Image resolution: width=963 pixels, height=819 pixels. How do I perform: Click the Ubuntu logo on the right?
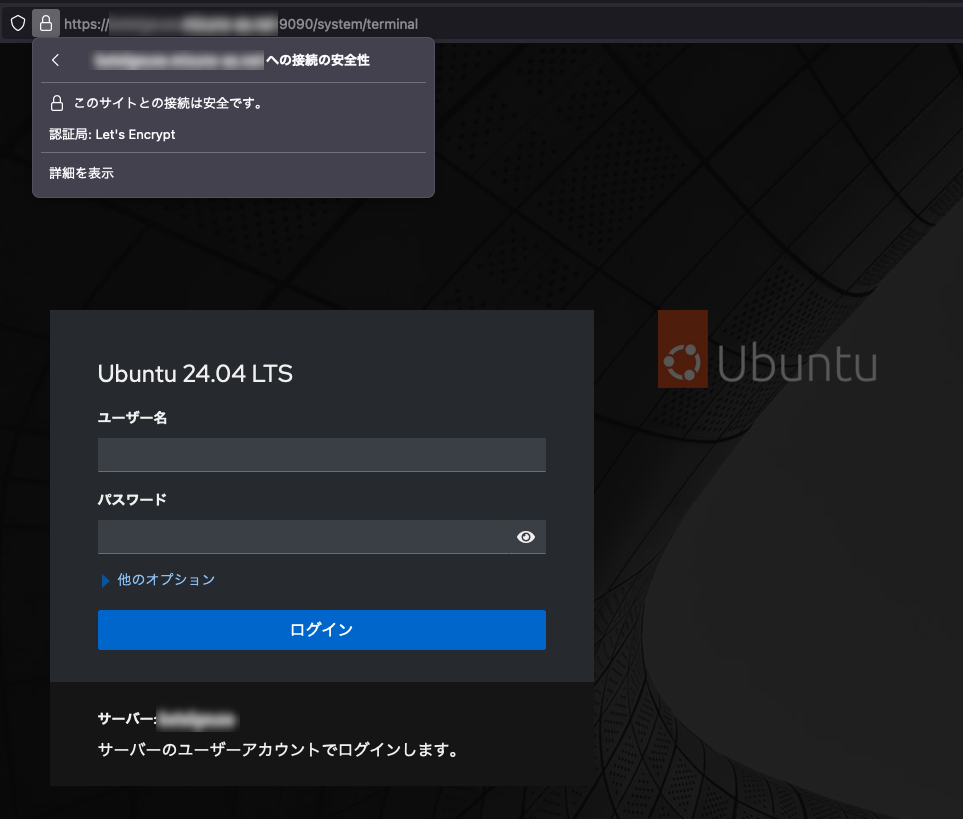(768, 349)
